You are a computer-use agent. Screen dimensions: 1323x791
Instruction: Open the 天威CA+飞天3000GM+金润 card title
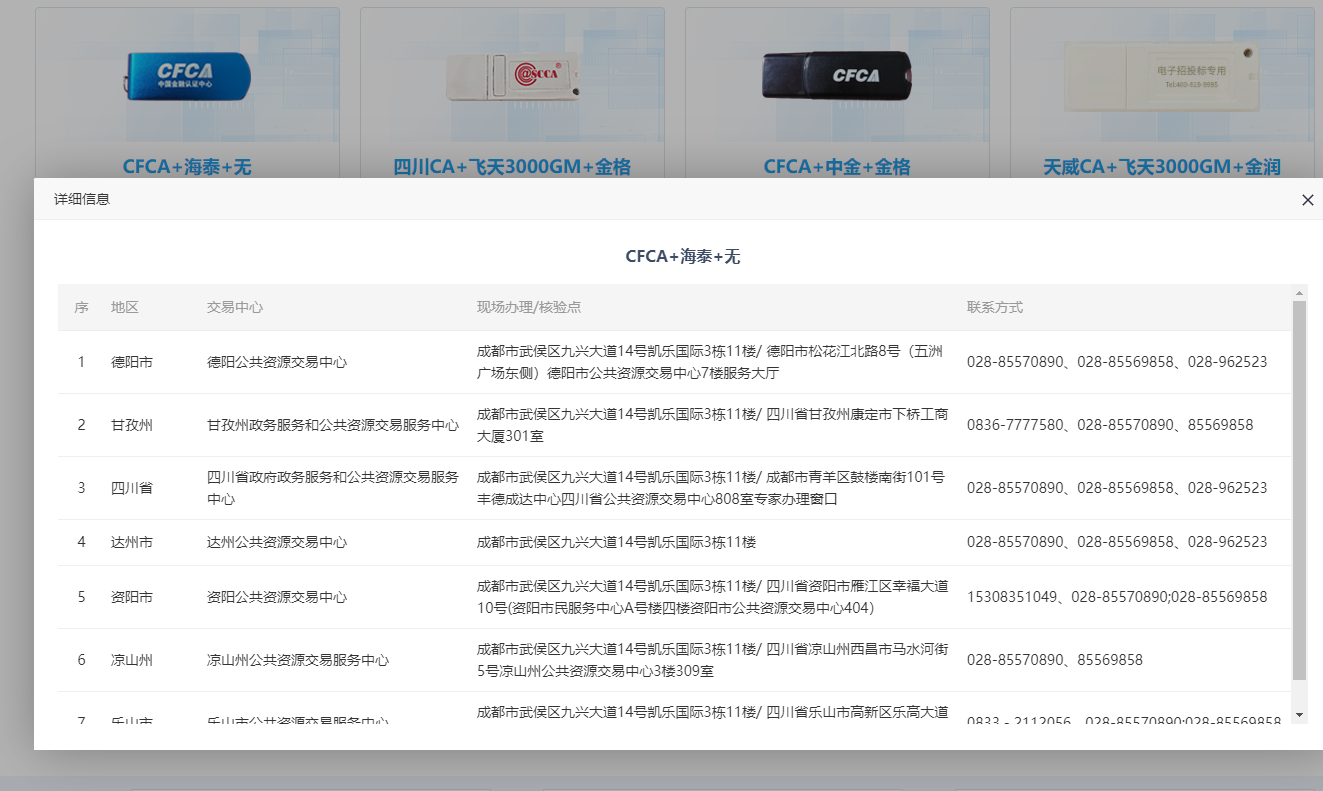1161,167
